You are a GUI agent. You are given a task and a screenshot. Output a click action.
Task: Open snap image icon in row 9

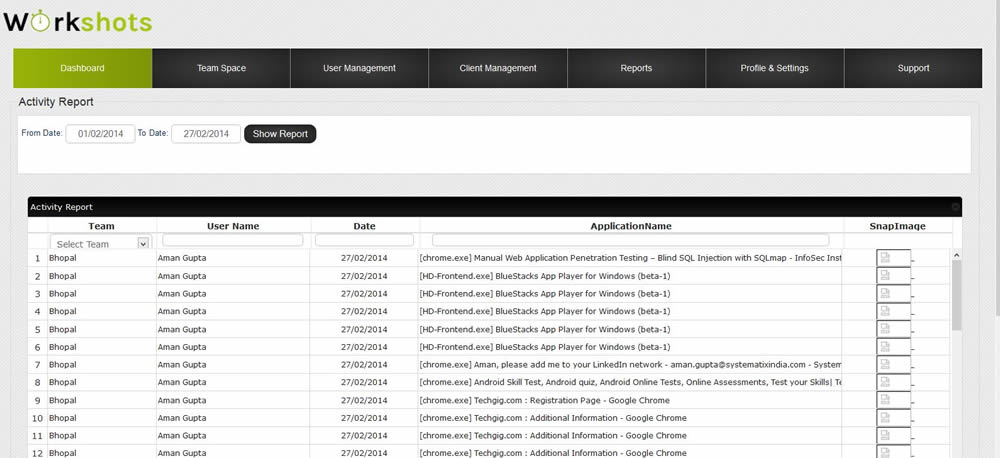point(884,400)
